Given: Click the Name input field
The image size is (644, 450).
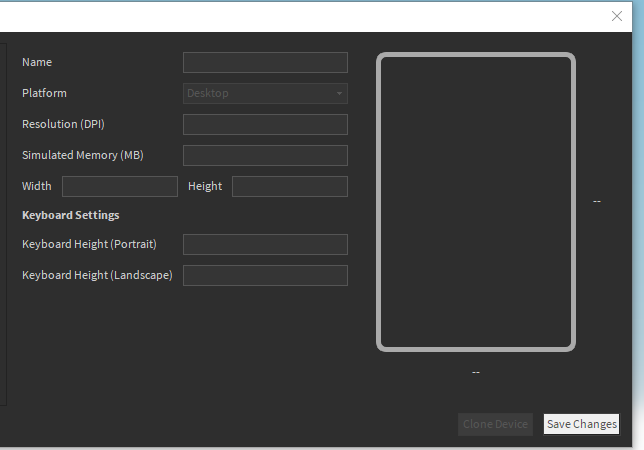Looking at the screenshot, I should click(265, 62).
